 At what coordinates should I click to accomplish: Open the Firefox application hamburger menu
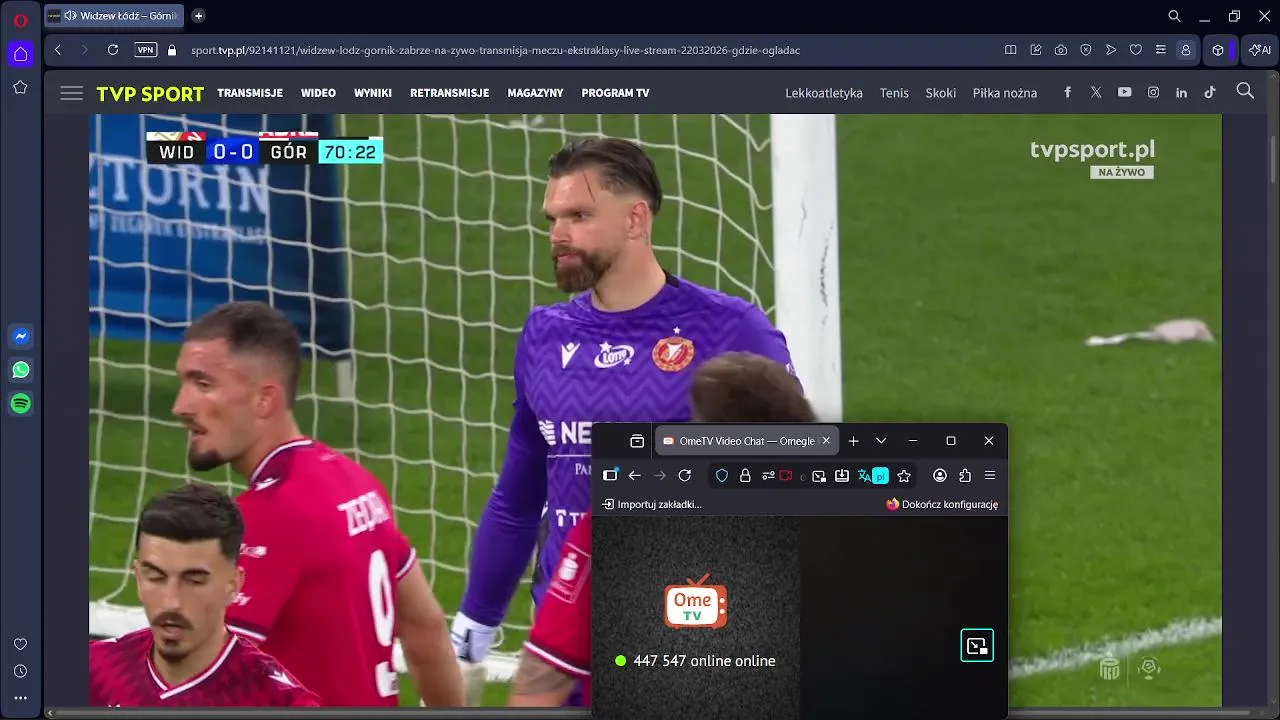pos(990,476)
